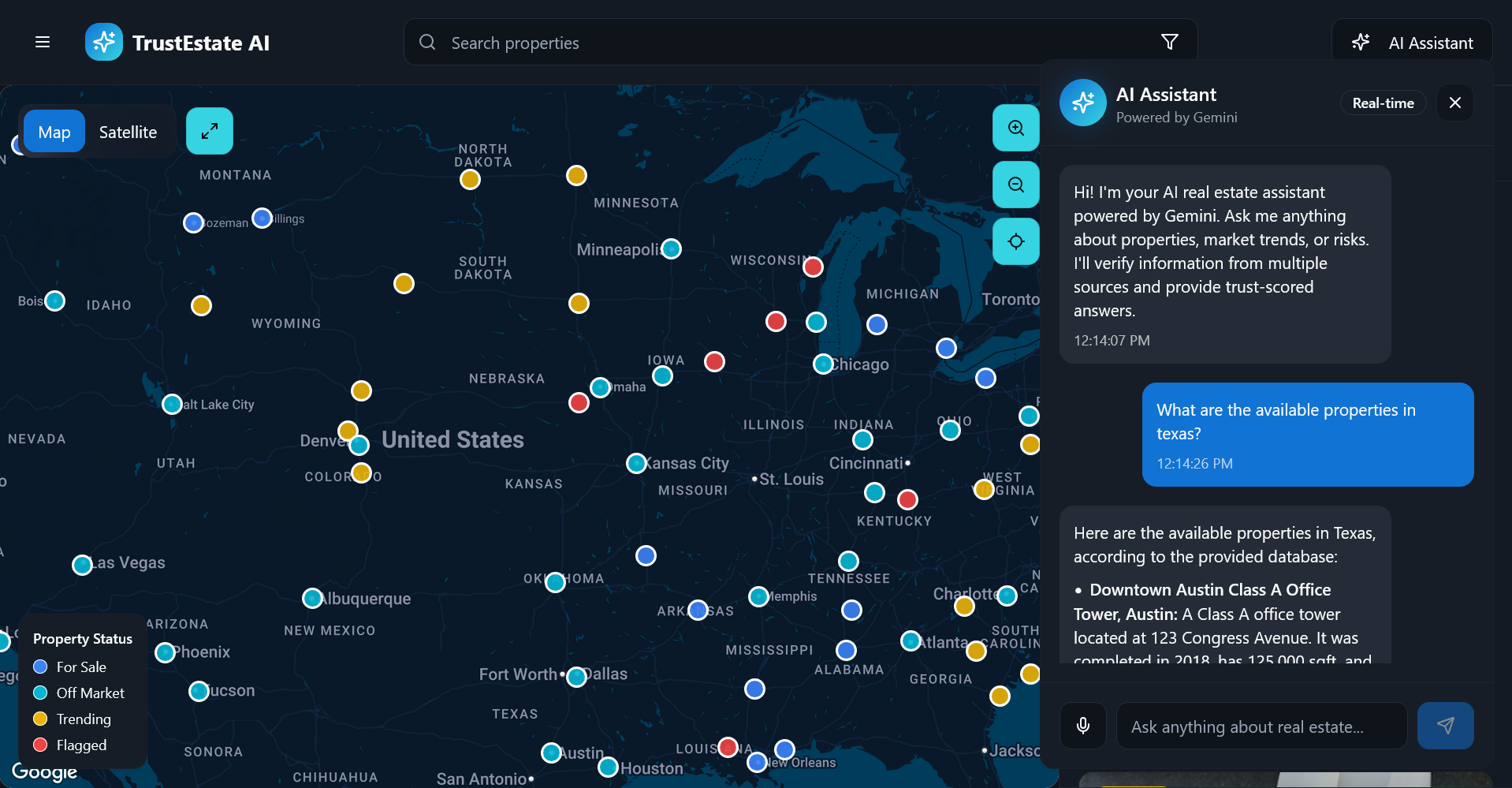Screen dimensions: 1512x788
Task: Open the flagged marker in Wisconsin
Action: [813, 267]
